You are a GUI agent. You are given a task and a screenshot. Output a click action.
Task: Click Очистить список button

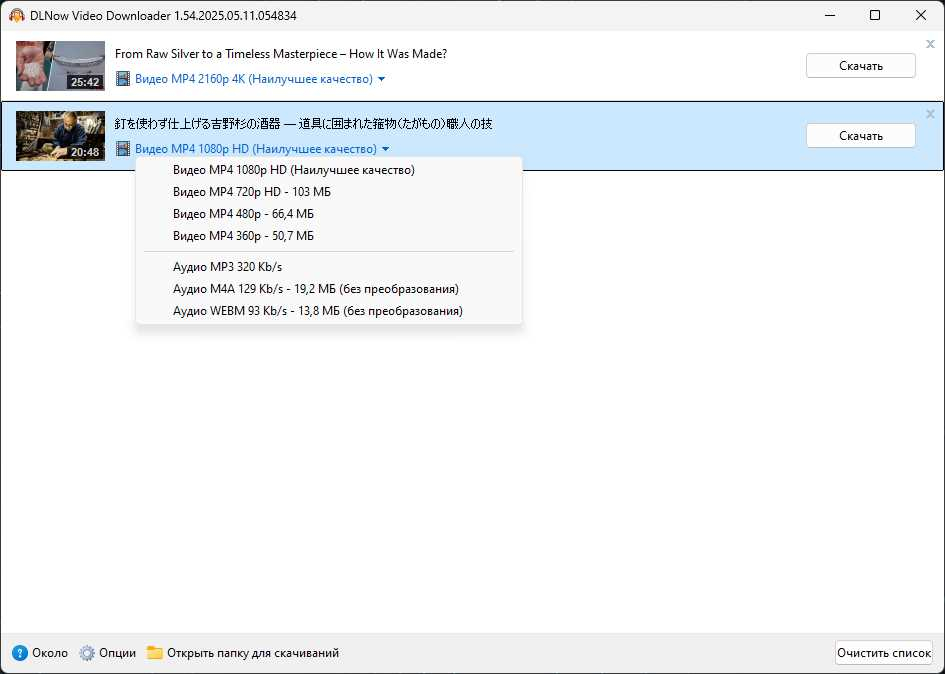tap(884, 653)
